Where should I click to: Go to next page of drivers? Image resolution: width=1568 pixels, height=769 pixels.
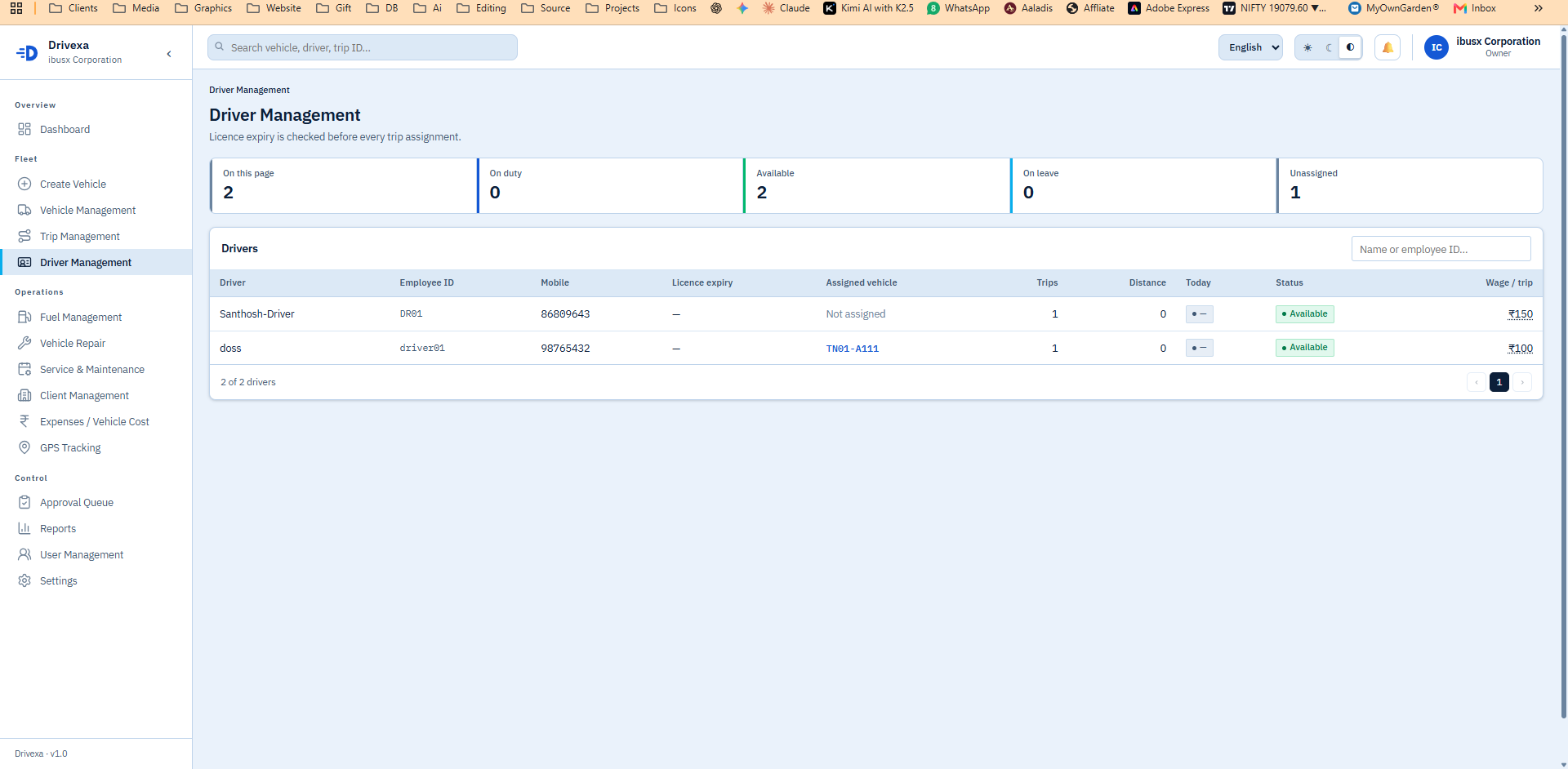1522,382
